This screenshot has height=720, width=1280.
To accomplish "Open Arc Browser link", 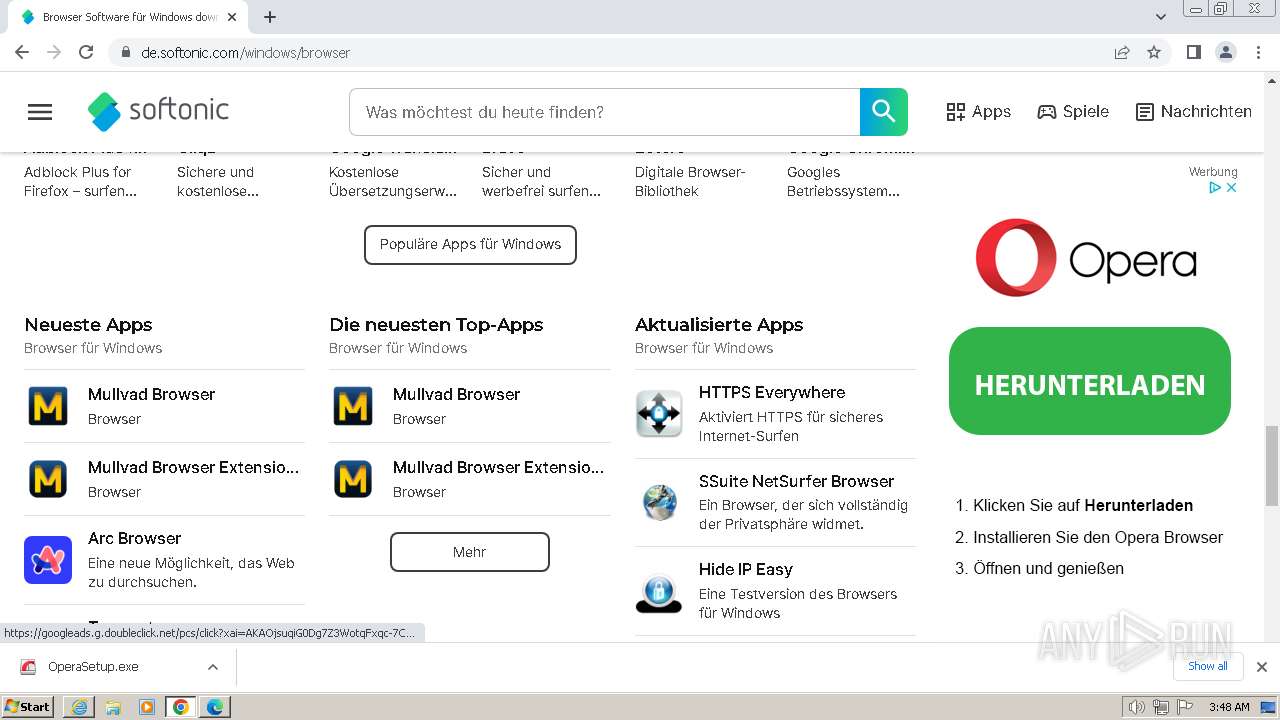I will click(134, 538).
